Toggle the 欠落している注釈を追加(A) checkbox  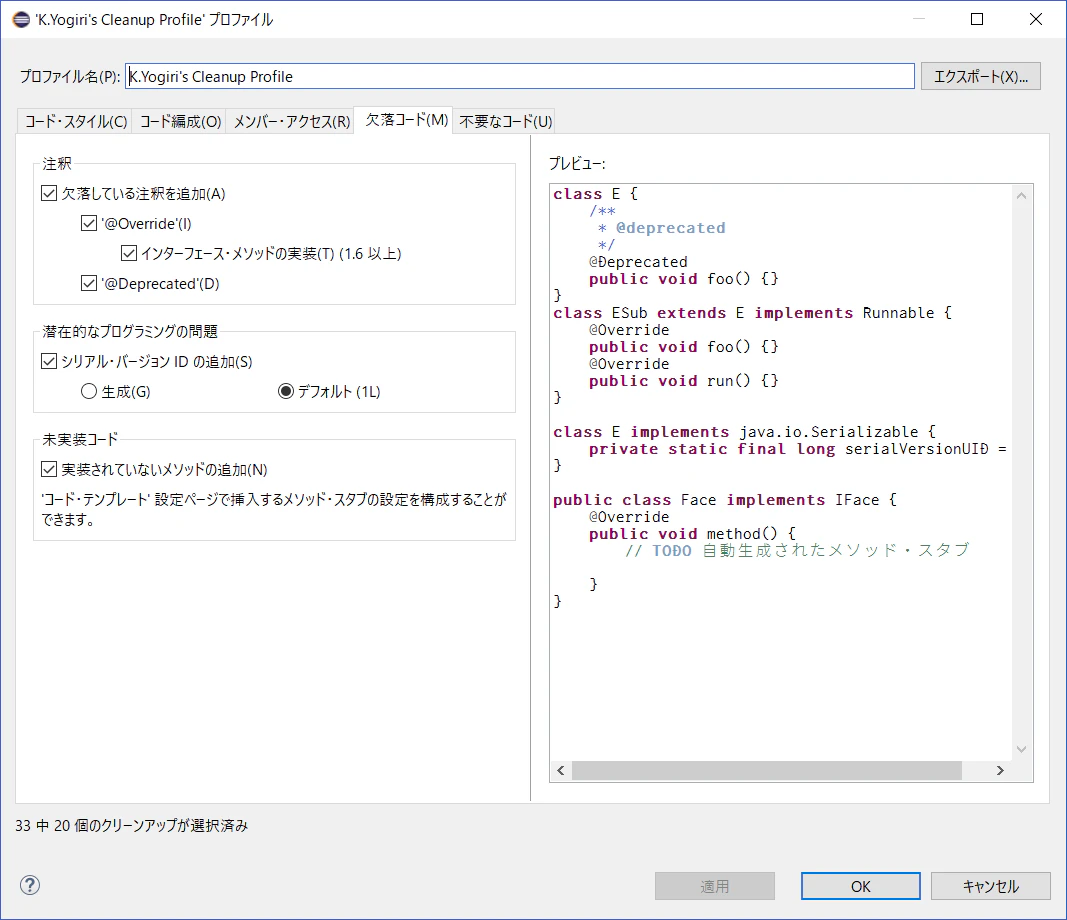pos(49,194)
